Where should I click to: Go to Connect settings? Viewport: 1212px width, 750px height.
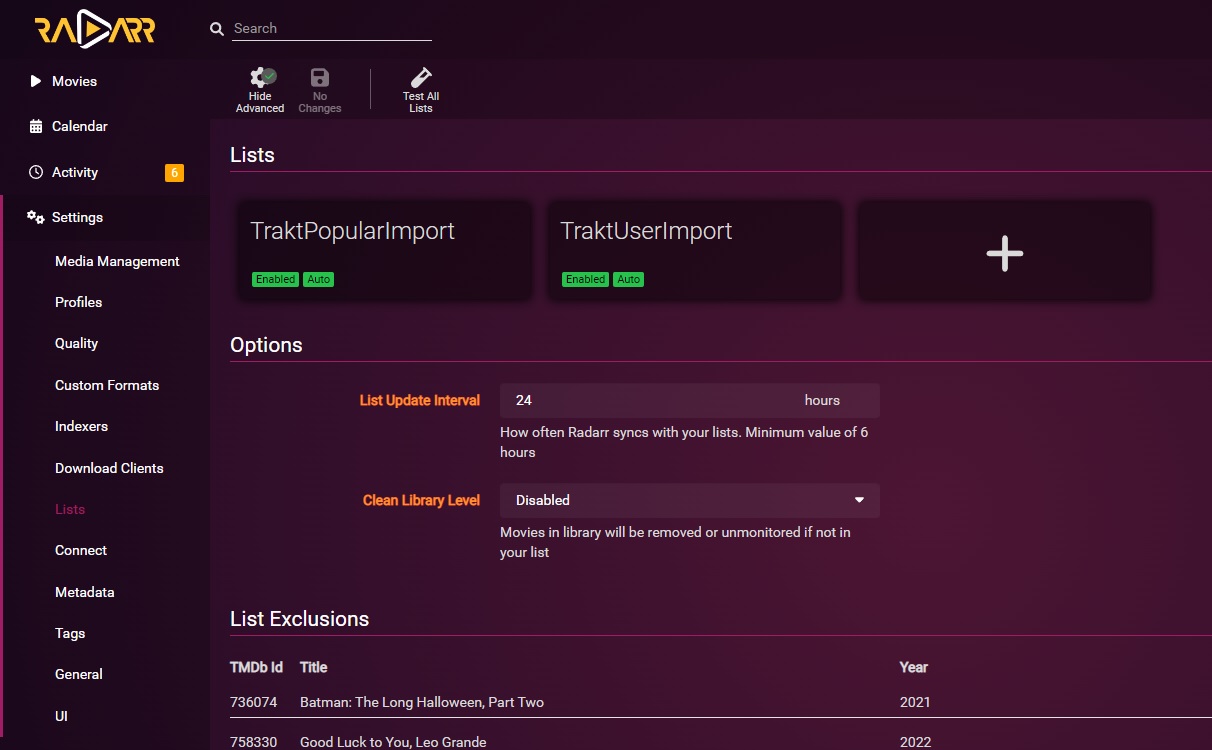click(81, 550)
